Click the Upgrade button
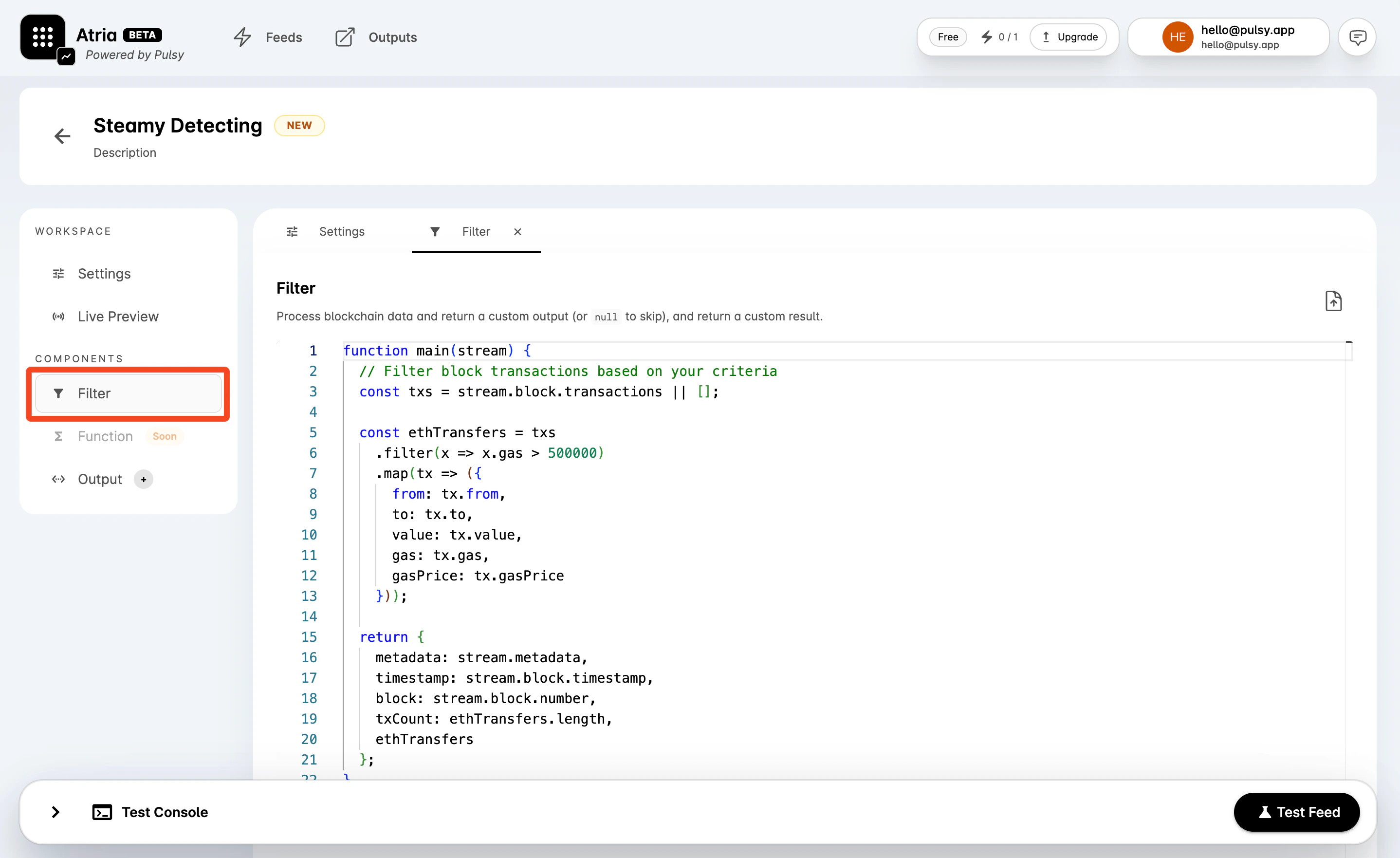This screenshot has height=858, width=1400. coord(1068,37)
